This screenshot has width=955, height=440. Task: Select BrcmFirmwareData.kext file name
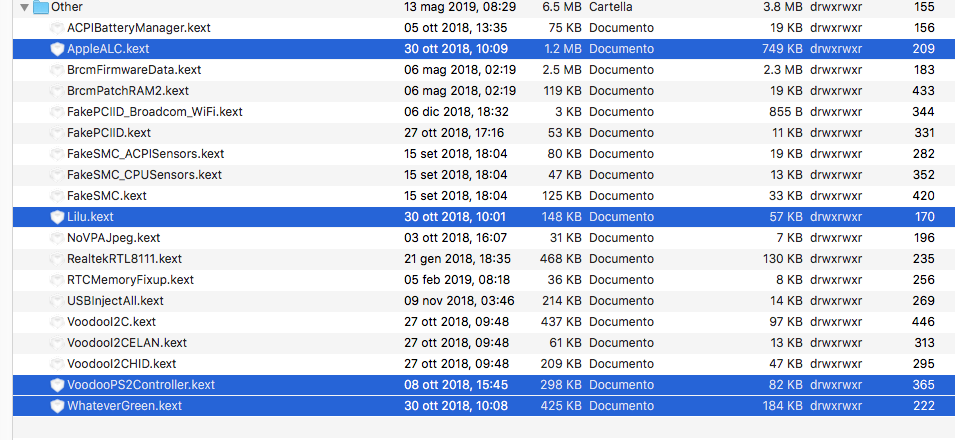click(134, 70)
